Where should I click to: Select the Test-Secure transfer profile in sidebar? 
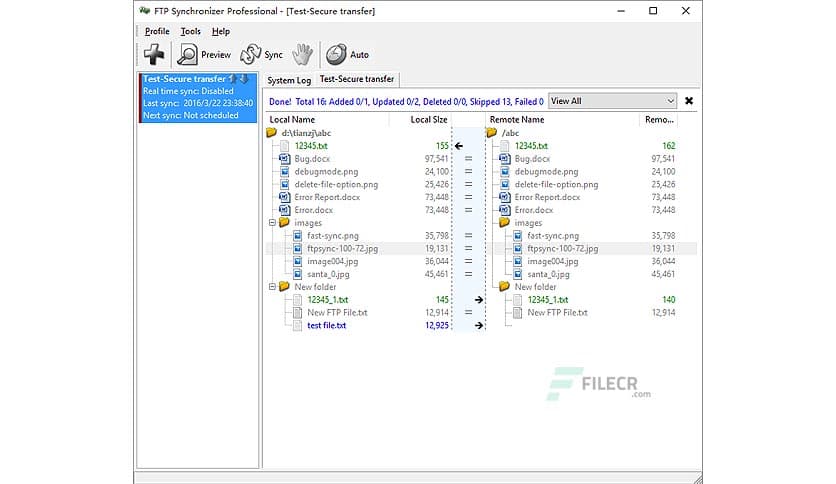[198, 97]
